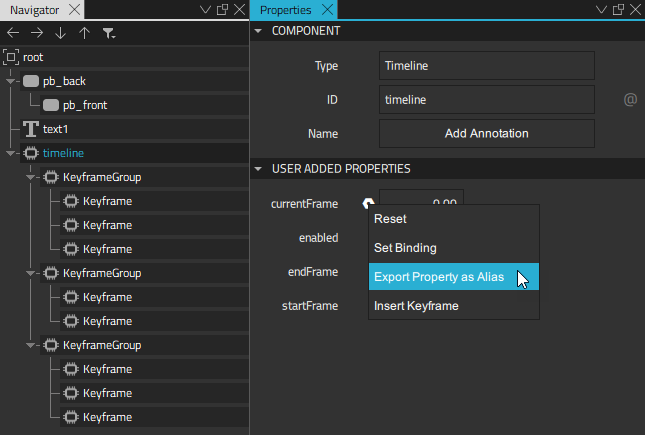Select the second KeyframeGroup row
Screen dimensions: 645x435
coord(144,273)
